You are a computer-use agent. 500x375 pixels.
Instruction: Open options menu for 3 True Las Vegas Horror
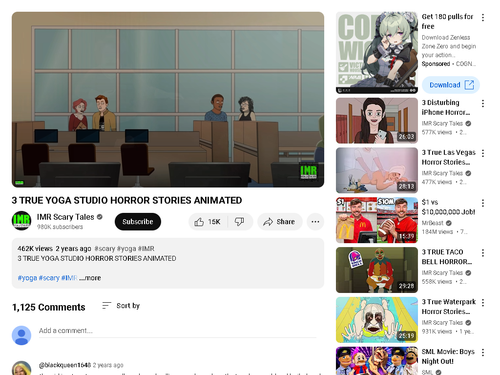coord(483,153)
